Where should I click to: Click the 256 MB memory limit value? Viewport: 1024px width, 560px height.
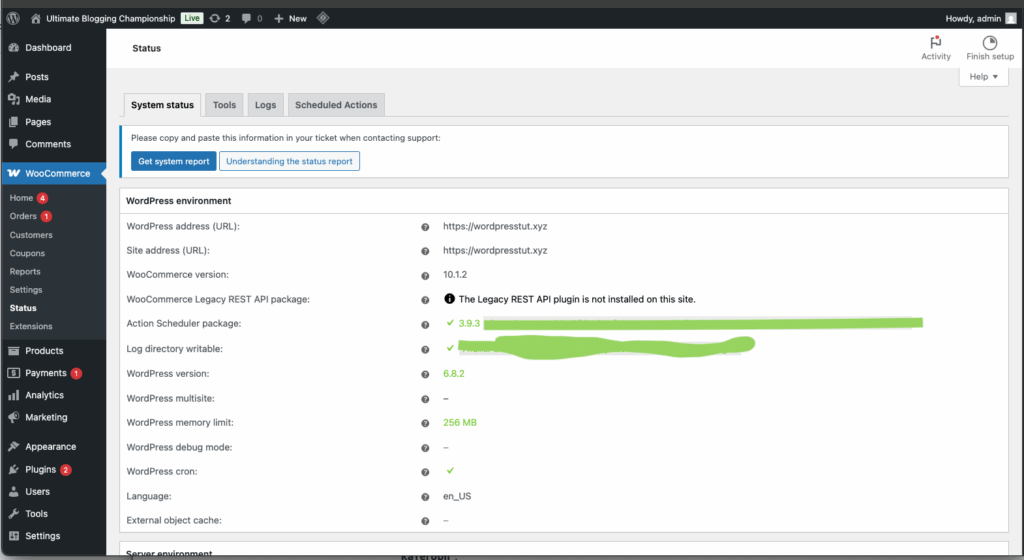[x=460, y=423]
